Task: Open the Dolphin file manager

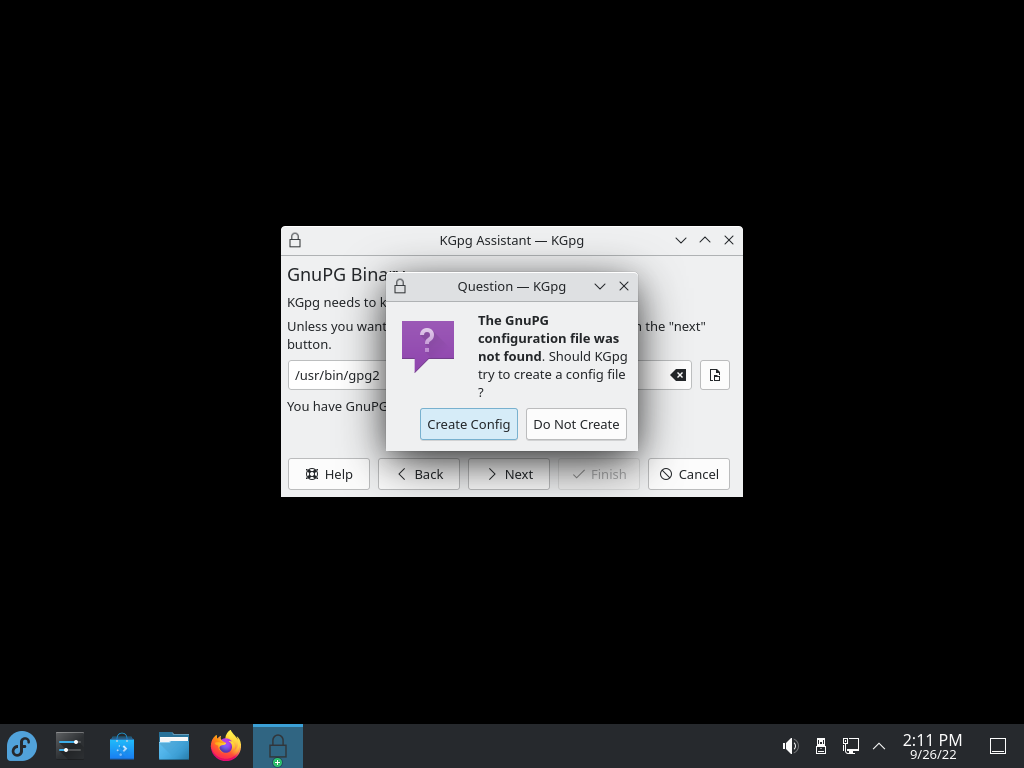Action: [174, 746]
